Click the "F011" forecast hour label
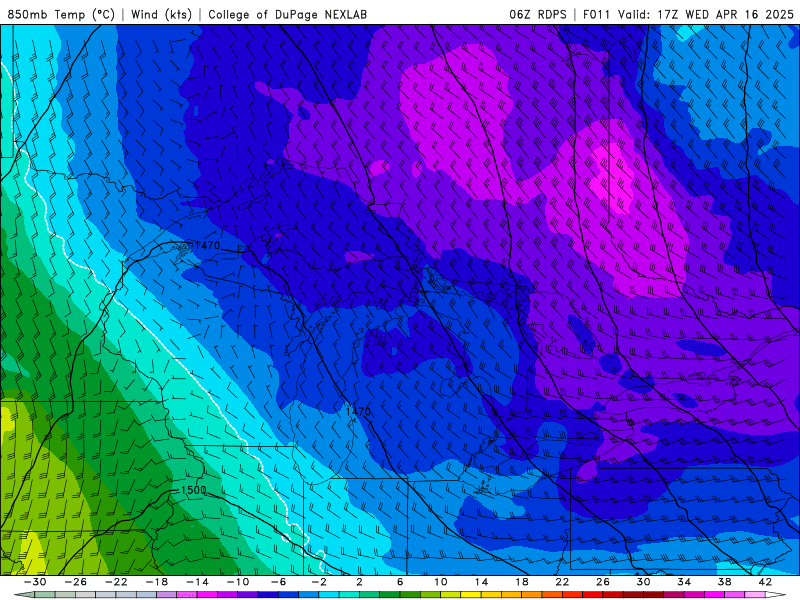Image resolution: width=800 pixels, height=600 pixels. coord(596,14)
